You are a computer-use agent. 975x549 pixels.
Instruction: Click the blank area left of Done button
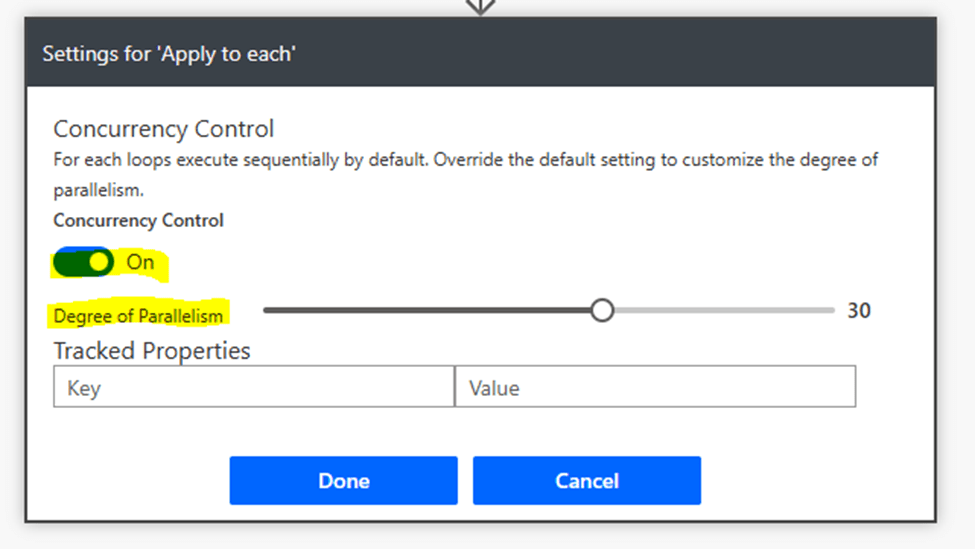click(130, 481)
